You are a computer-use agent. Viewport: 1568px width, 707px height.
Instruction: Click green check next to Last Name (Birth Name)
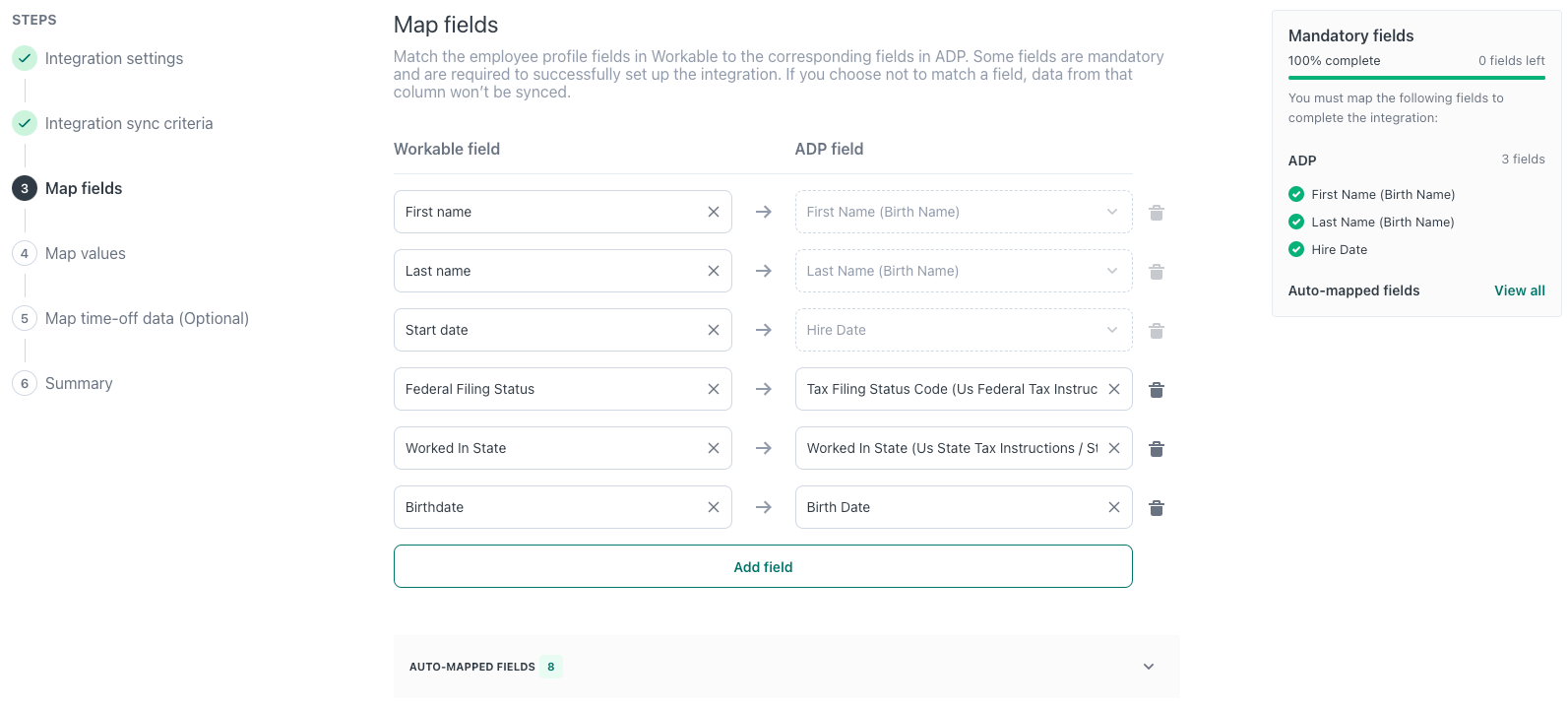1296,222
